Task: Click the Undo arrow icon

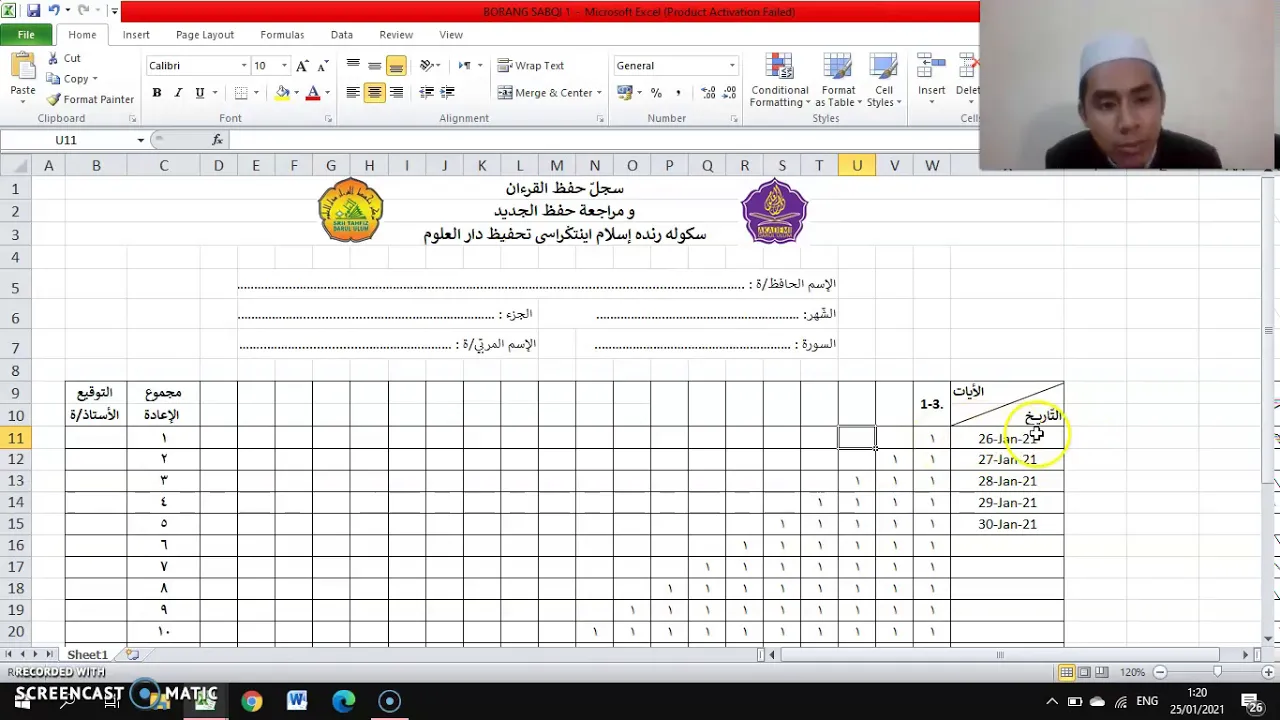Action: coord(56,11)
